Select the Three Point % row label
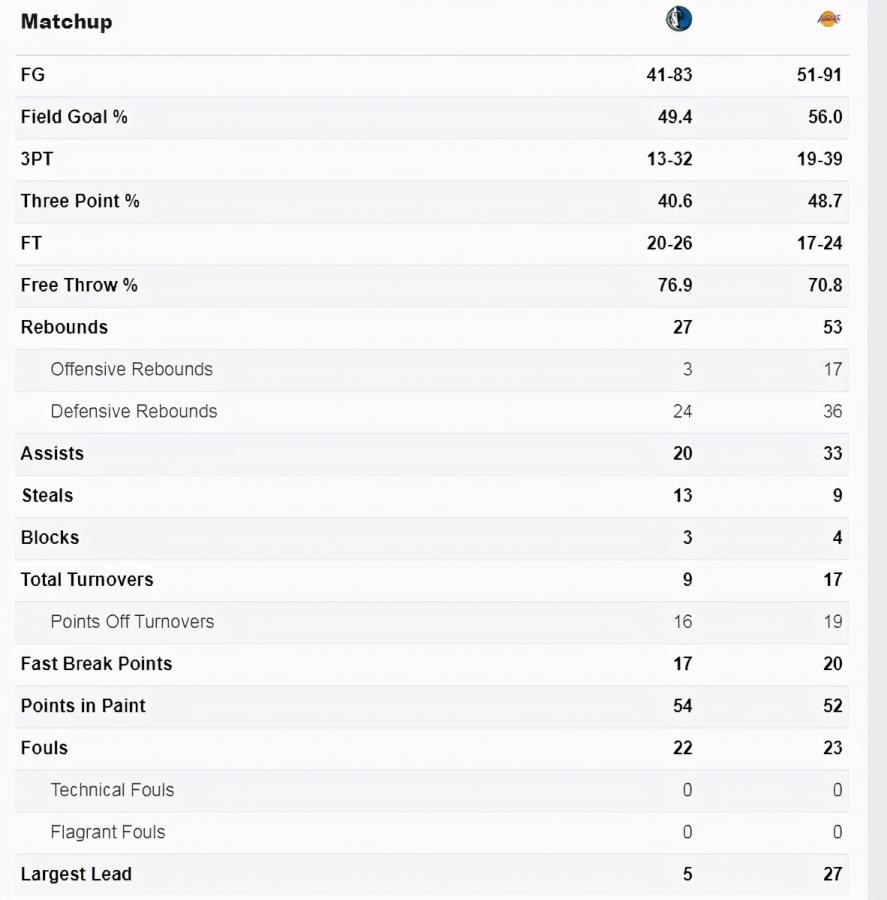The image size is (887, 900). 80,201
